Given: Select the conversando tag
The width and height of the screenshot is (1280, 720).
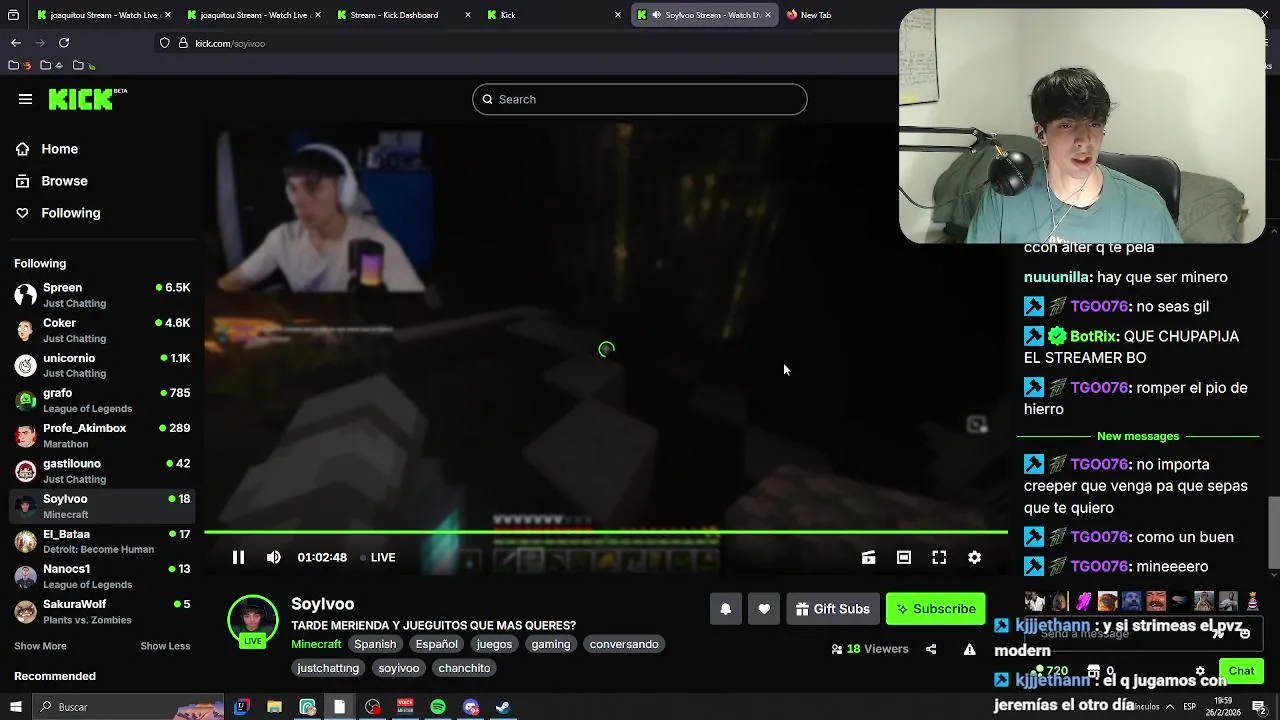Looking at the screenshot, I should [x=624, y=644].
